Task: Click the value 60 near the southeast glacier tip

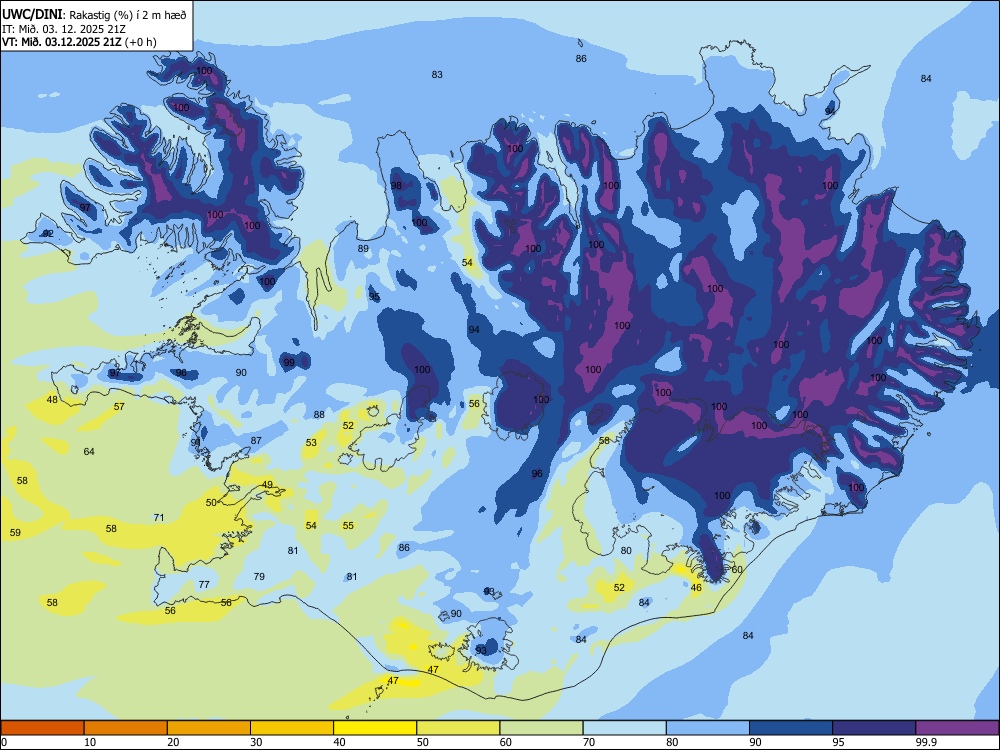Action: pyautogui.click(x=737, y=570)
